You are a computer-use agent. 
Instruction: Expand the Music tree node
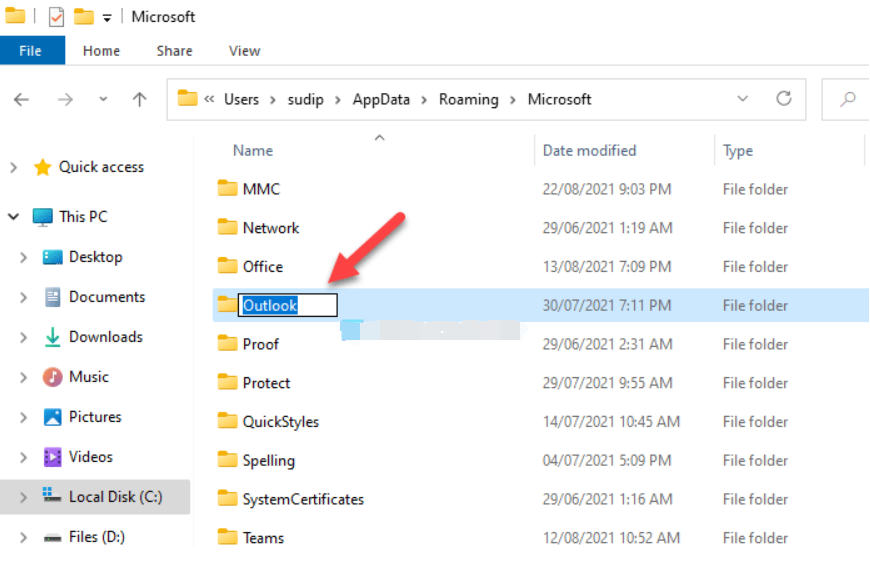click(23, 377)
